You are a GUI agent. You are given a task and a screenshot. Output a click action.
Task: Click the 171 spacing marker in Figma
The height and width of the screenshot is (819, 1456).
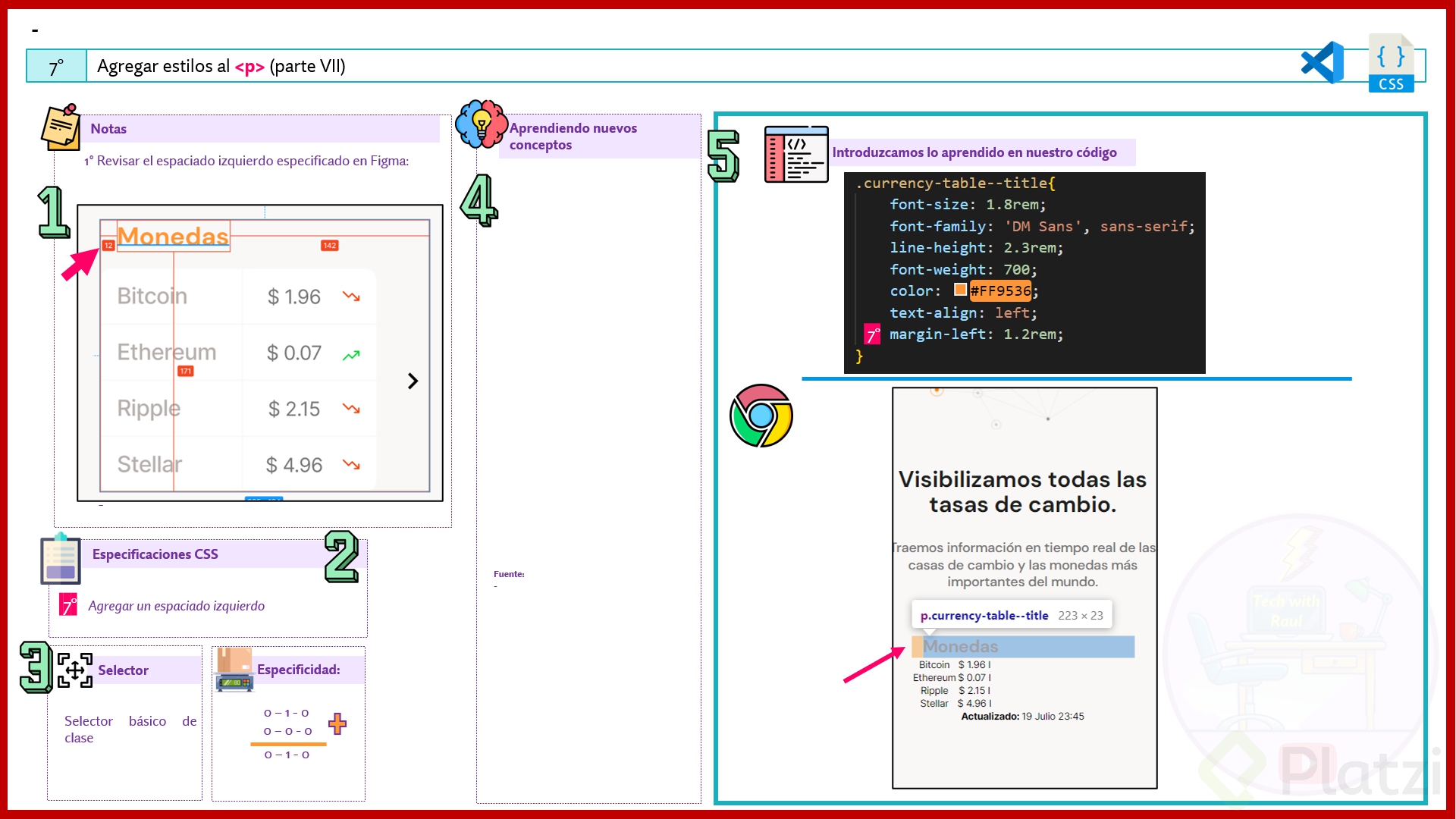click(x=186, y=371)
